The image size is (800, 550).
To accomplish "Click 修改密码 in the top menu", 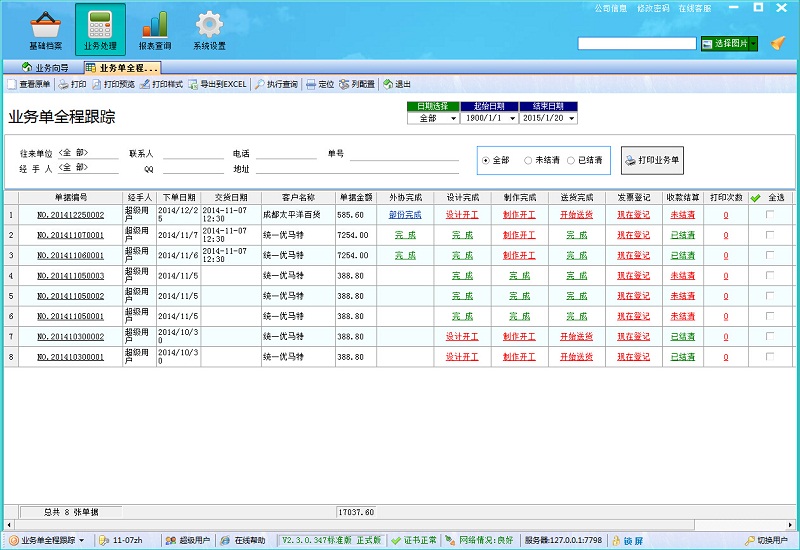I will (x=653, y=8).
